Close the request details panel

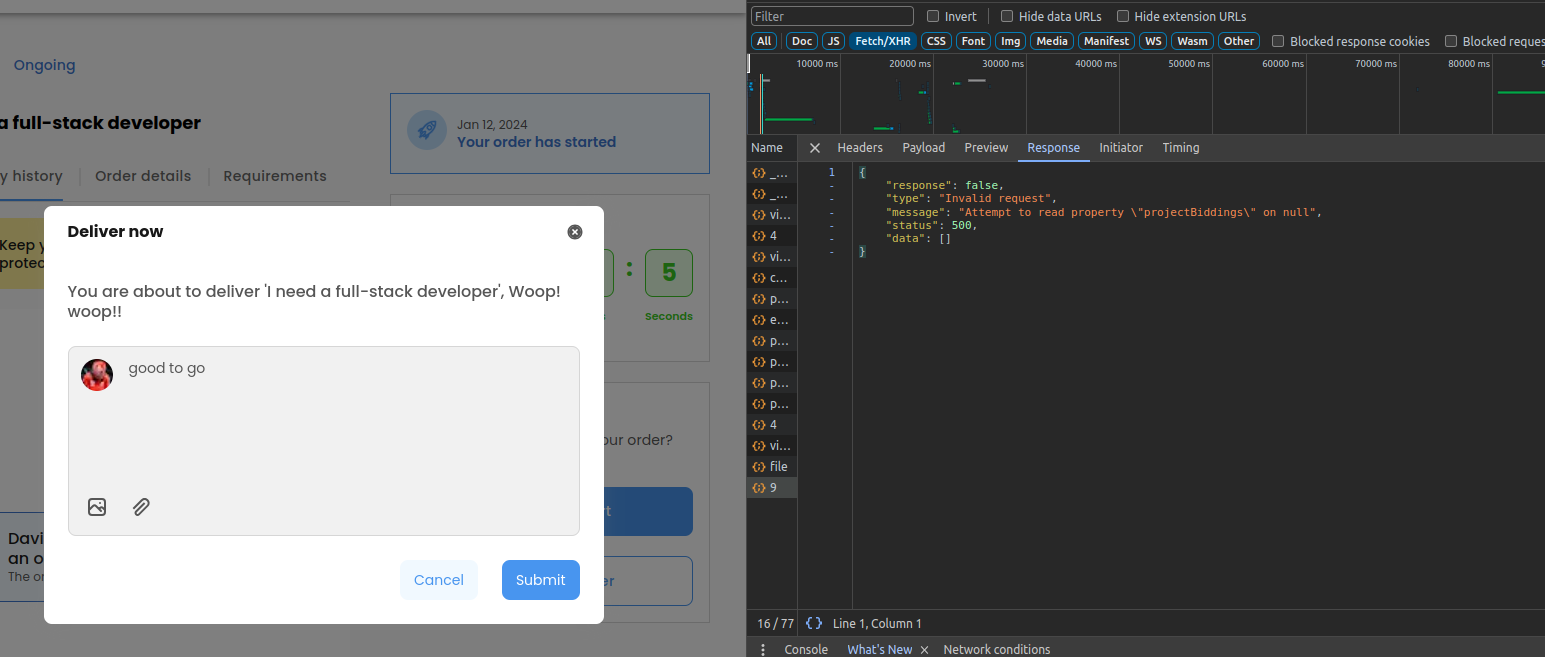815,148
